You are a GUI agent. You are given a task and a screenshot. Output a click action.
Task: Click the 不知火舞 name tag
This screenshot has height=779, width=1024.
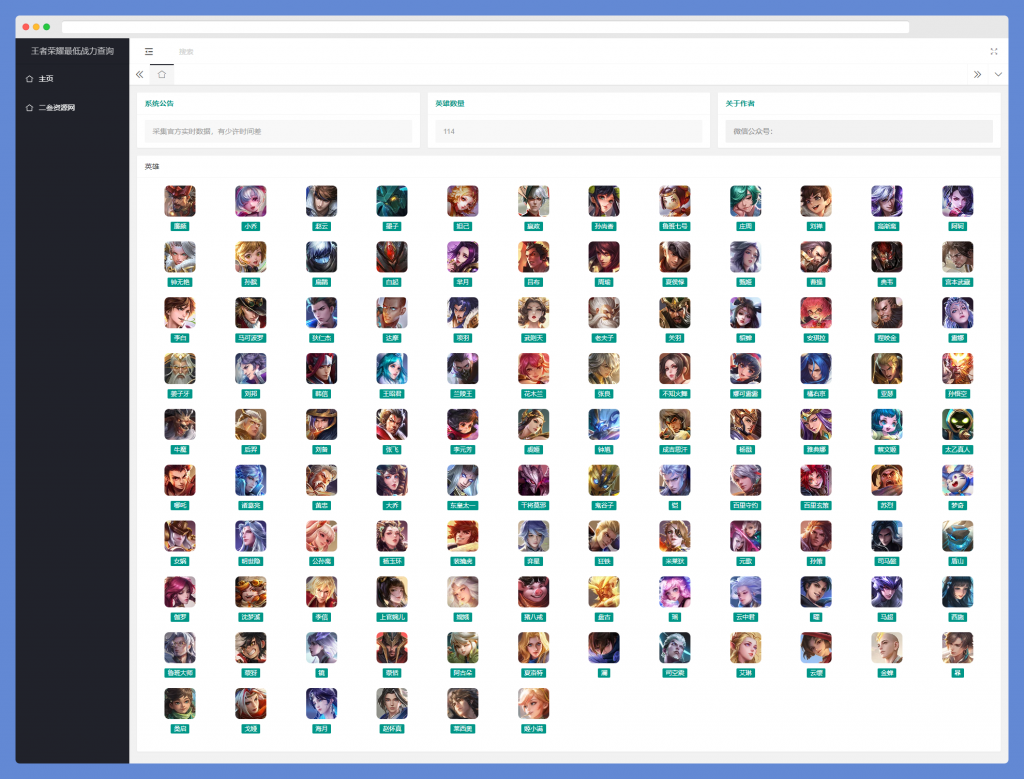(675, 394)
